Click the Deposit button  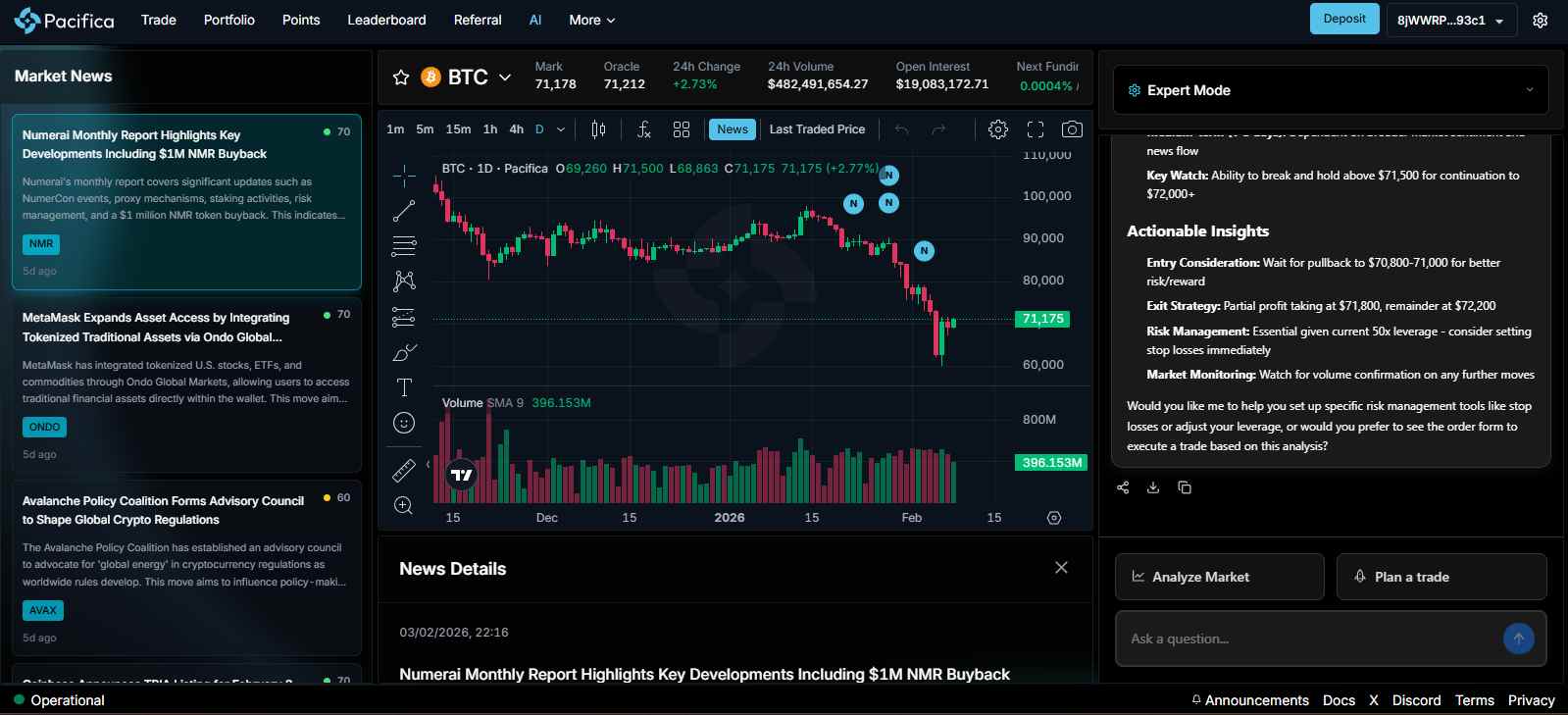point(1343,19)
